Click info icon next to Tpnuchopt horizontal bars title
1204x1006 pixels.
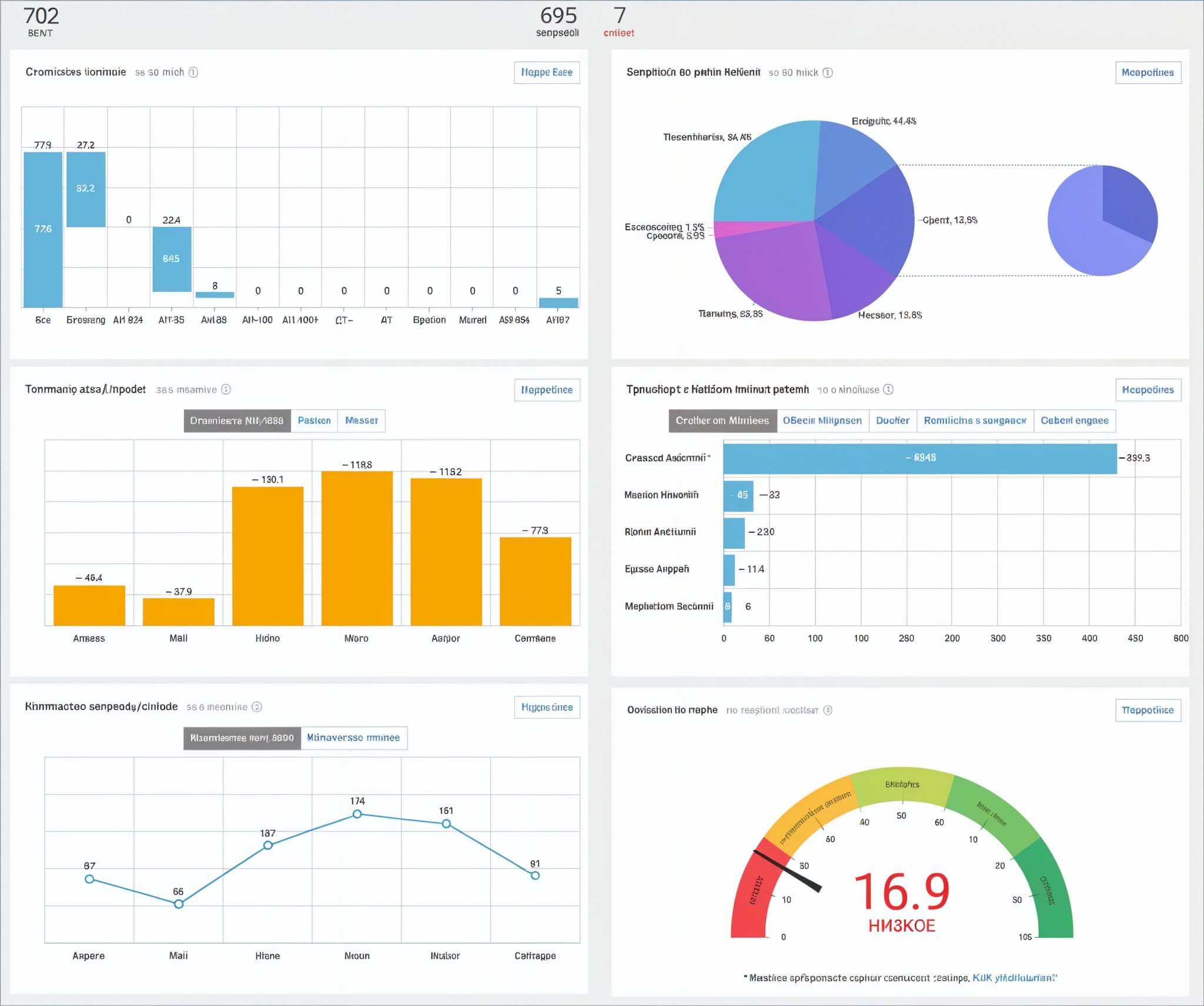click(x=888, y=390)
